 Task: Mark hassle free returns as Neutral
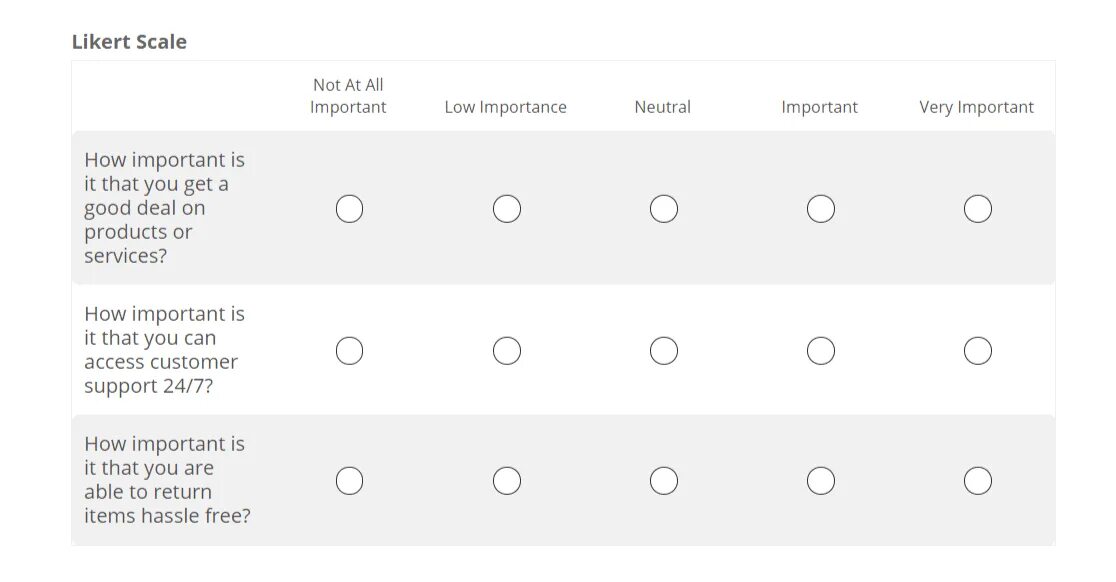[x=664, y=481]
